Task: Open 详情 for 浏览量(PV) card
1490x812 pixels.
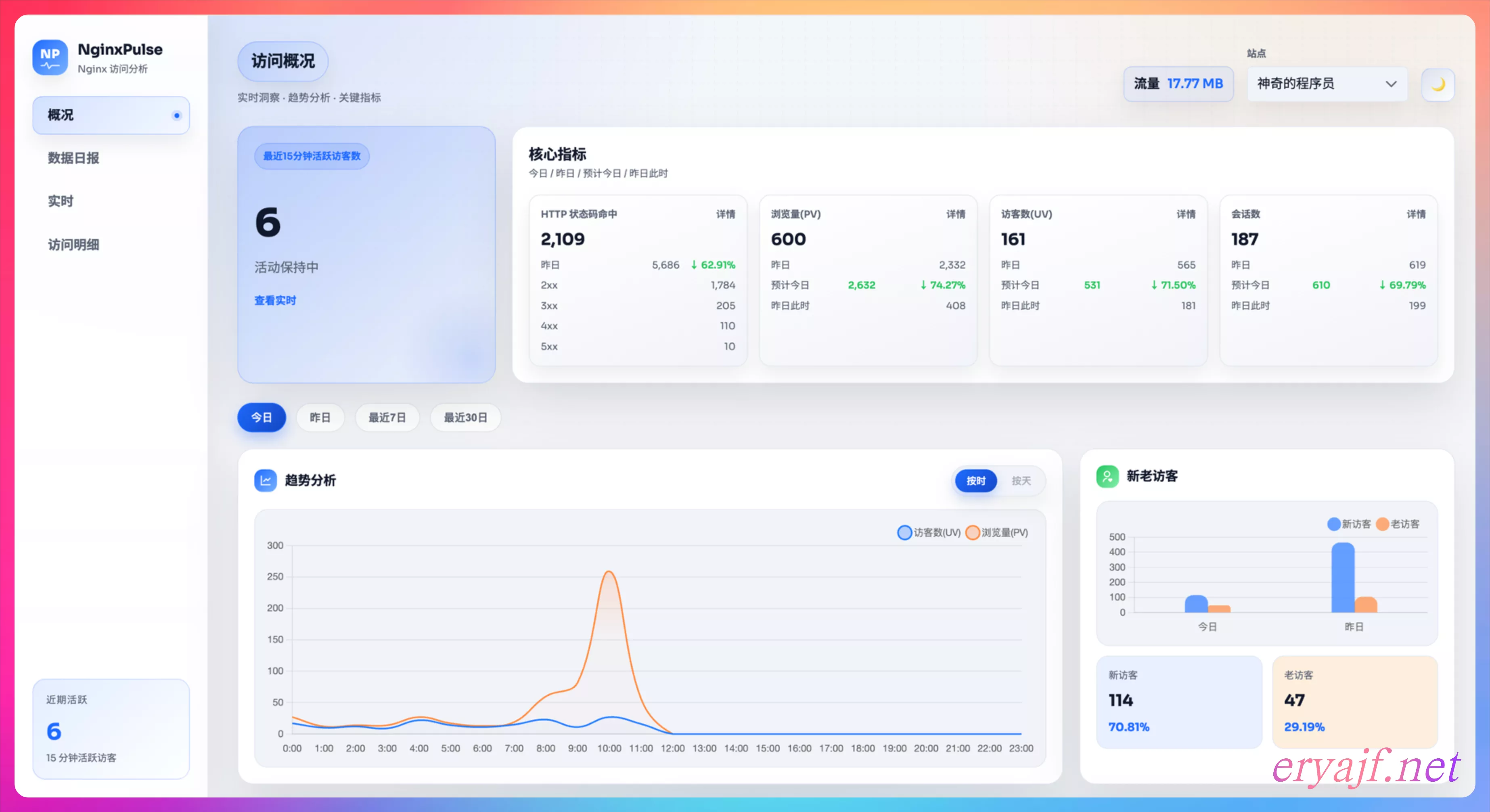Action: coord(956,214)
